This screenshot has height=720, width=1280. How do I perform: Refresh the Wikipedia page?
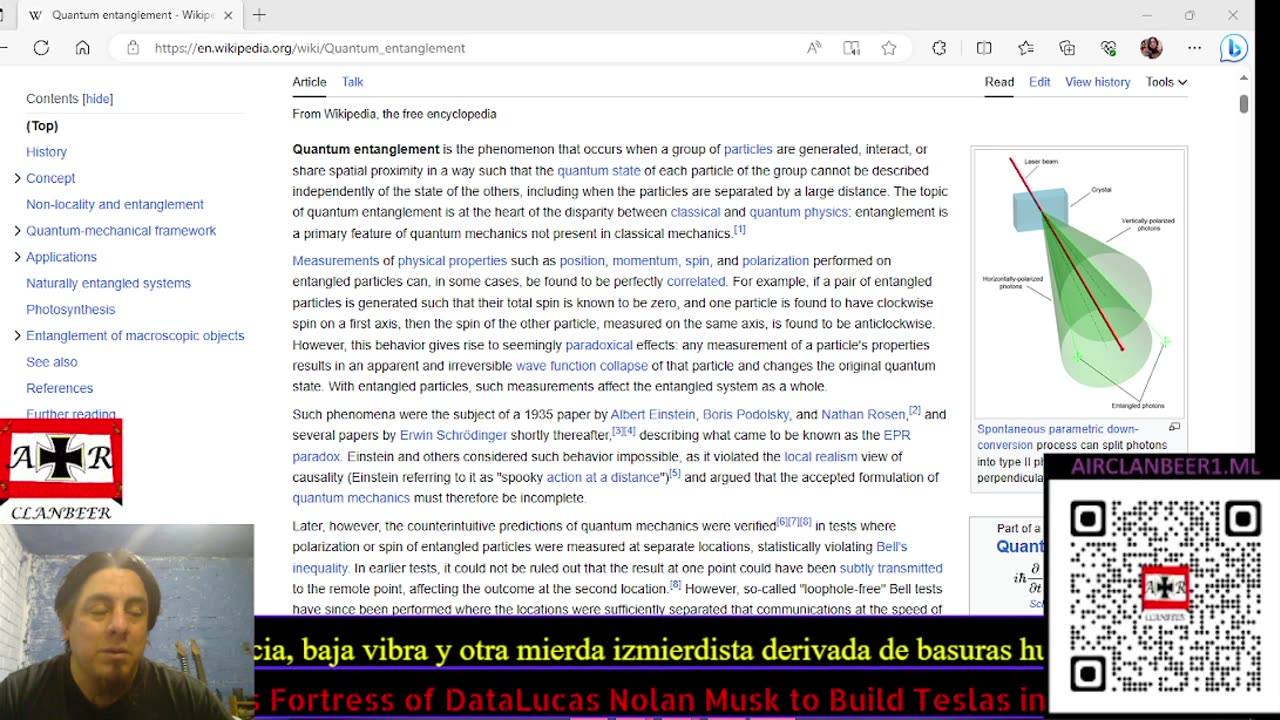[41, 48]
